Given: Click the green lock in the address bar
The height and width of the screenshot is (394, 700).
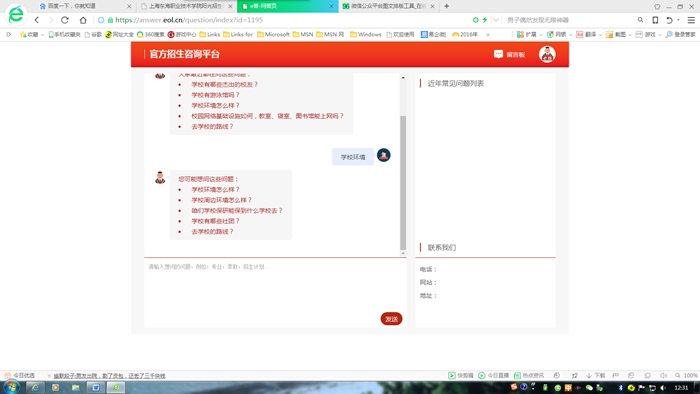Looking at the screenshot, I should [x=110, y=20].
